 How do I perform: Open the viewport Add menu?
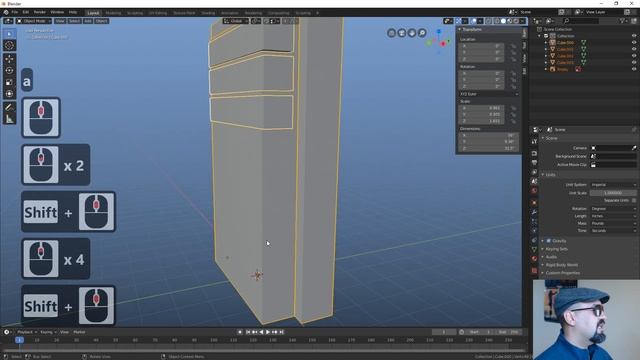tap(88, 21)
